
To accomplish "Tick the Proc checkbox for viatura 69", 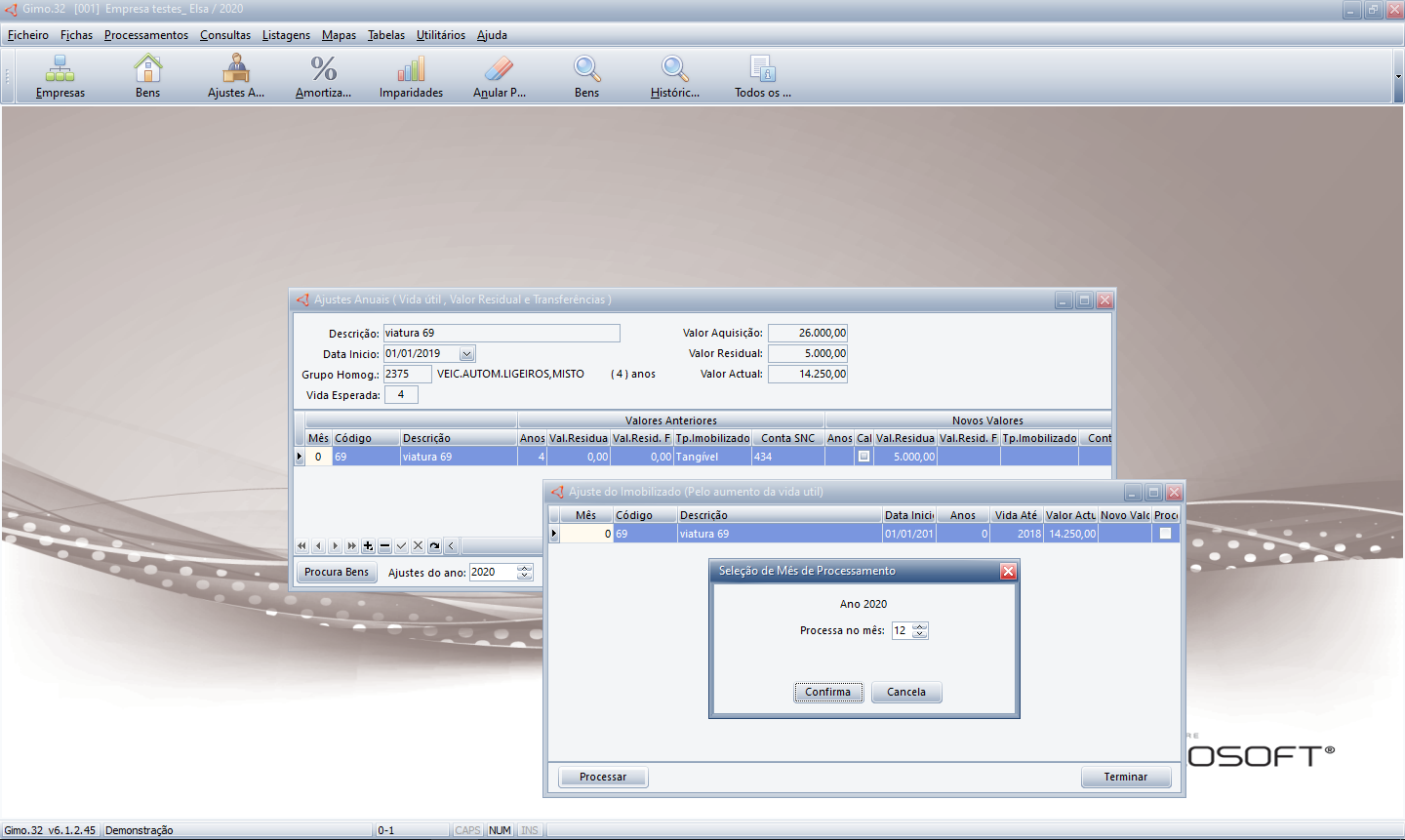I will pyautogui.click(x=1165, y=534).
